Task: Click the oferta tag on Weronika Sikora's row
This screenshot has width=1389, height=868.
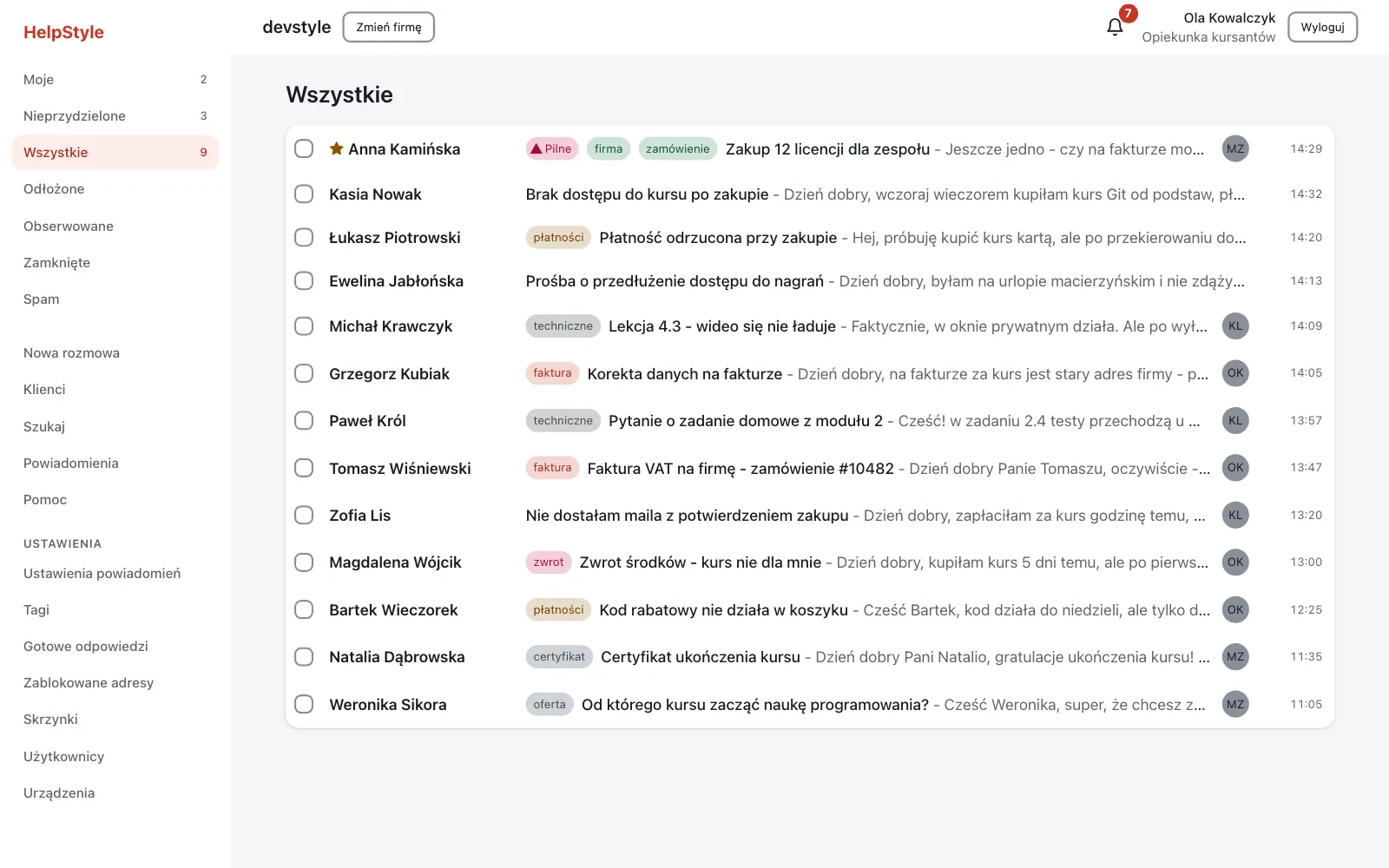Action: point(550,705)
